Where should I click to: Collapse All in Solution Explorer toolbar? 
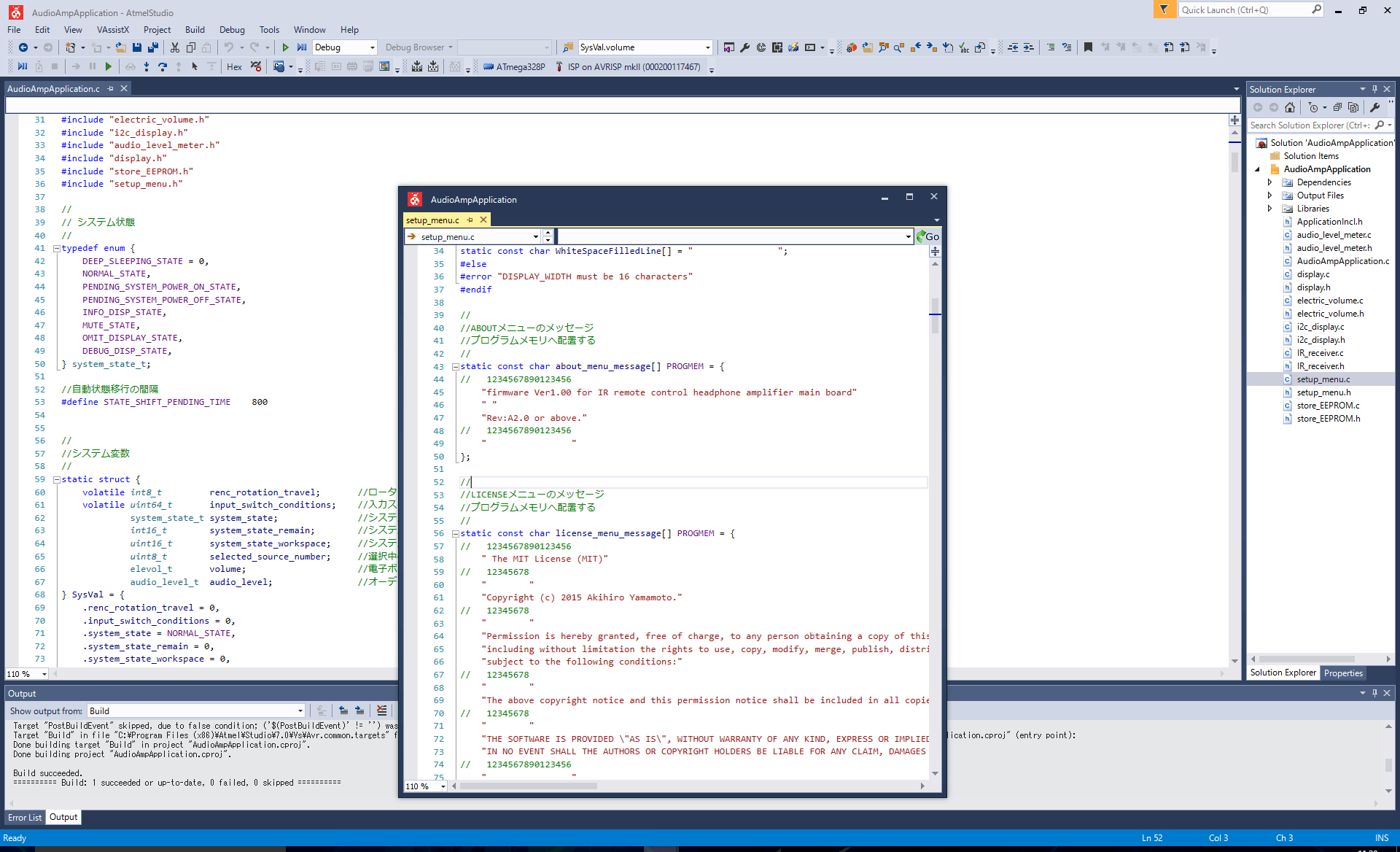1338,107
